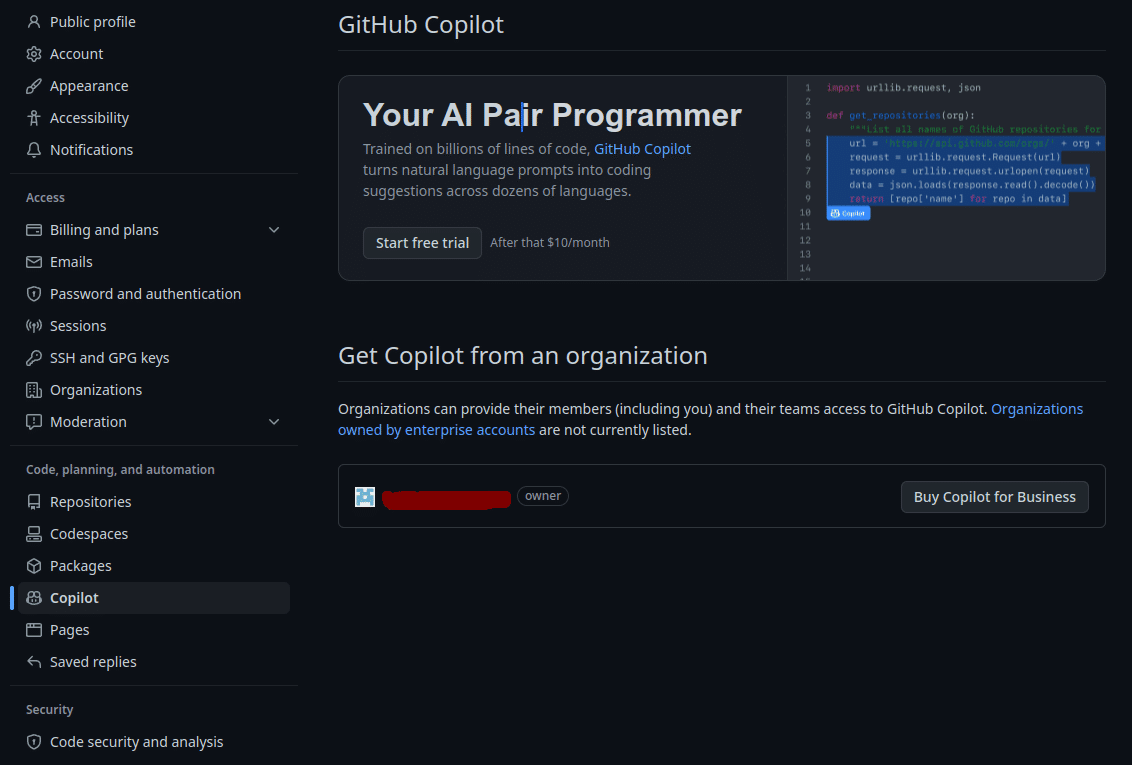
Task: Click the owner role badge
Action: (x=543, y=496)
